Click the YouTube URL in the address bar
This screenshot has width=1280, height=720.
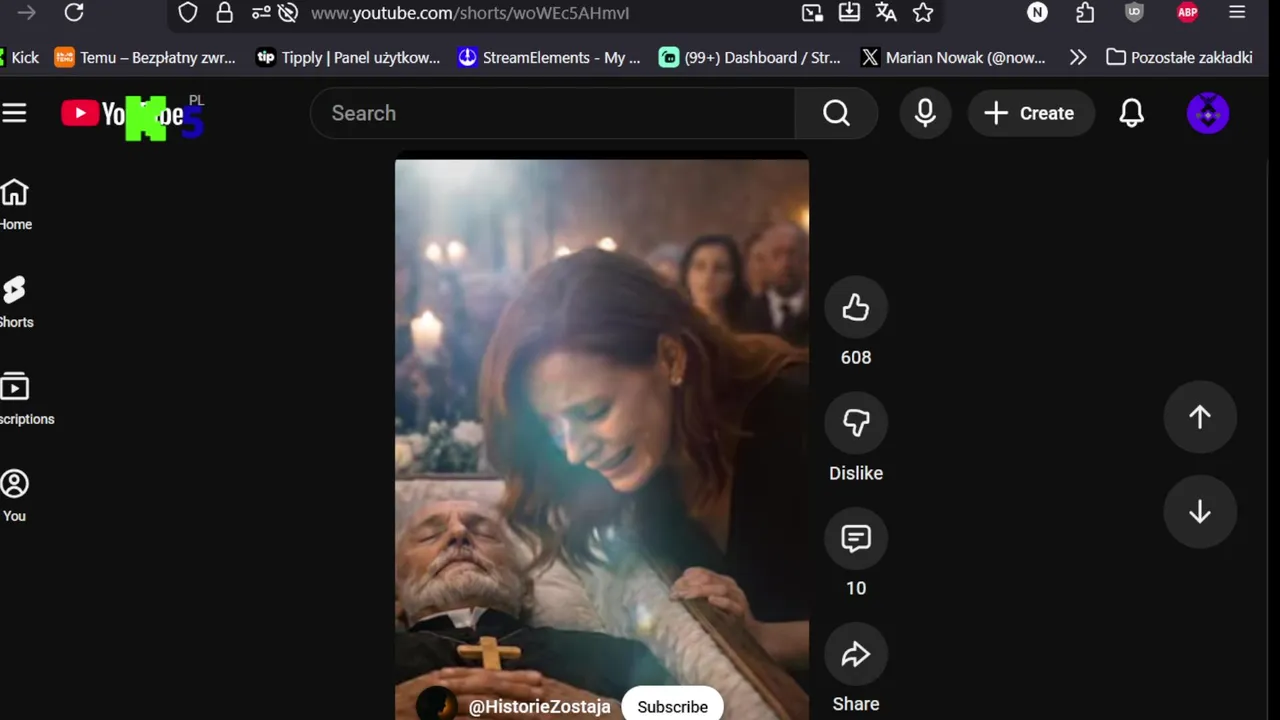tap(470, 13)
